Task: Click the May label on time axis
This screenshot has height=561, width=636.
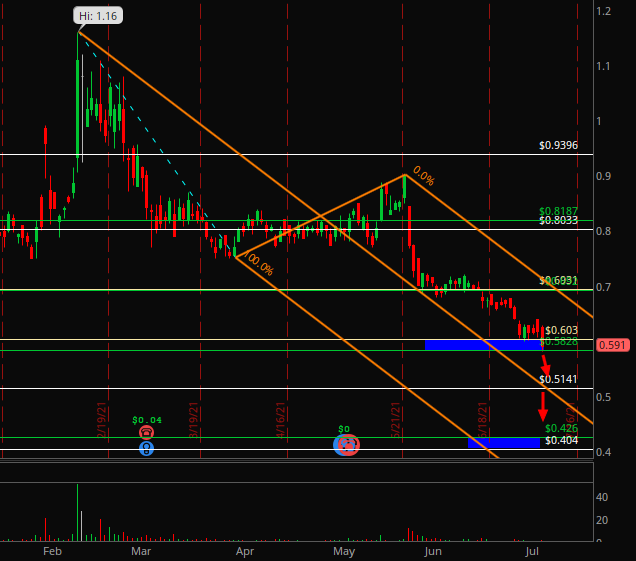Action: click(344, 551)
